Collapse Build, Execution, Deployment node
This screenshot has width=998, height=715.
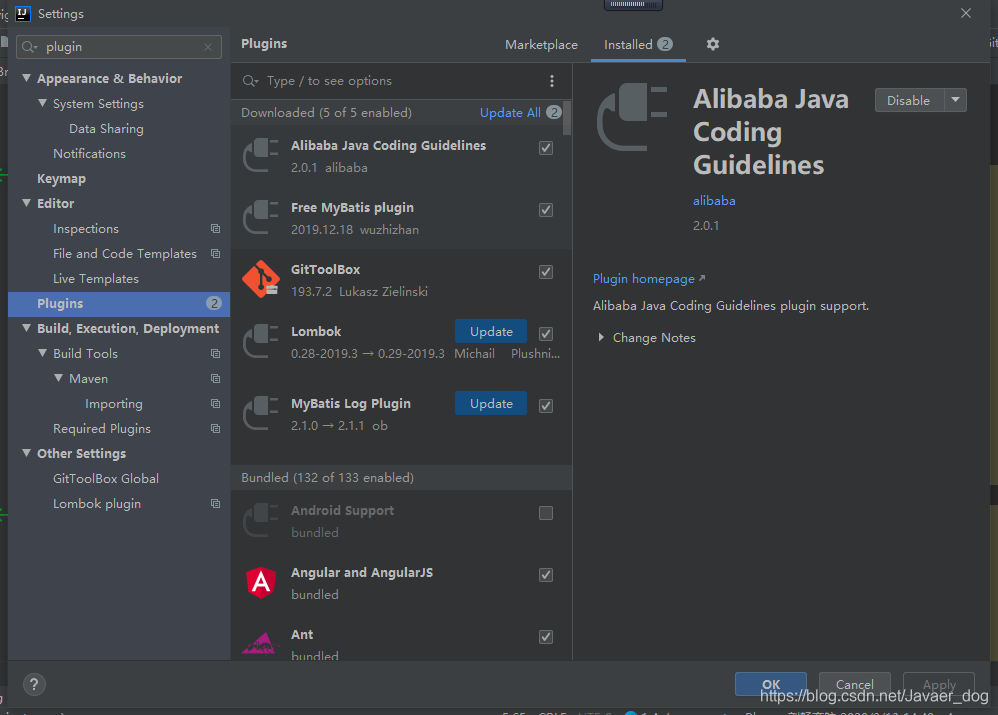(x=26, y=328)
